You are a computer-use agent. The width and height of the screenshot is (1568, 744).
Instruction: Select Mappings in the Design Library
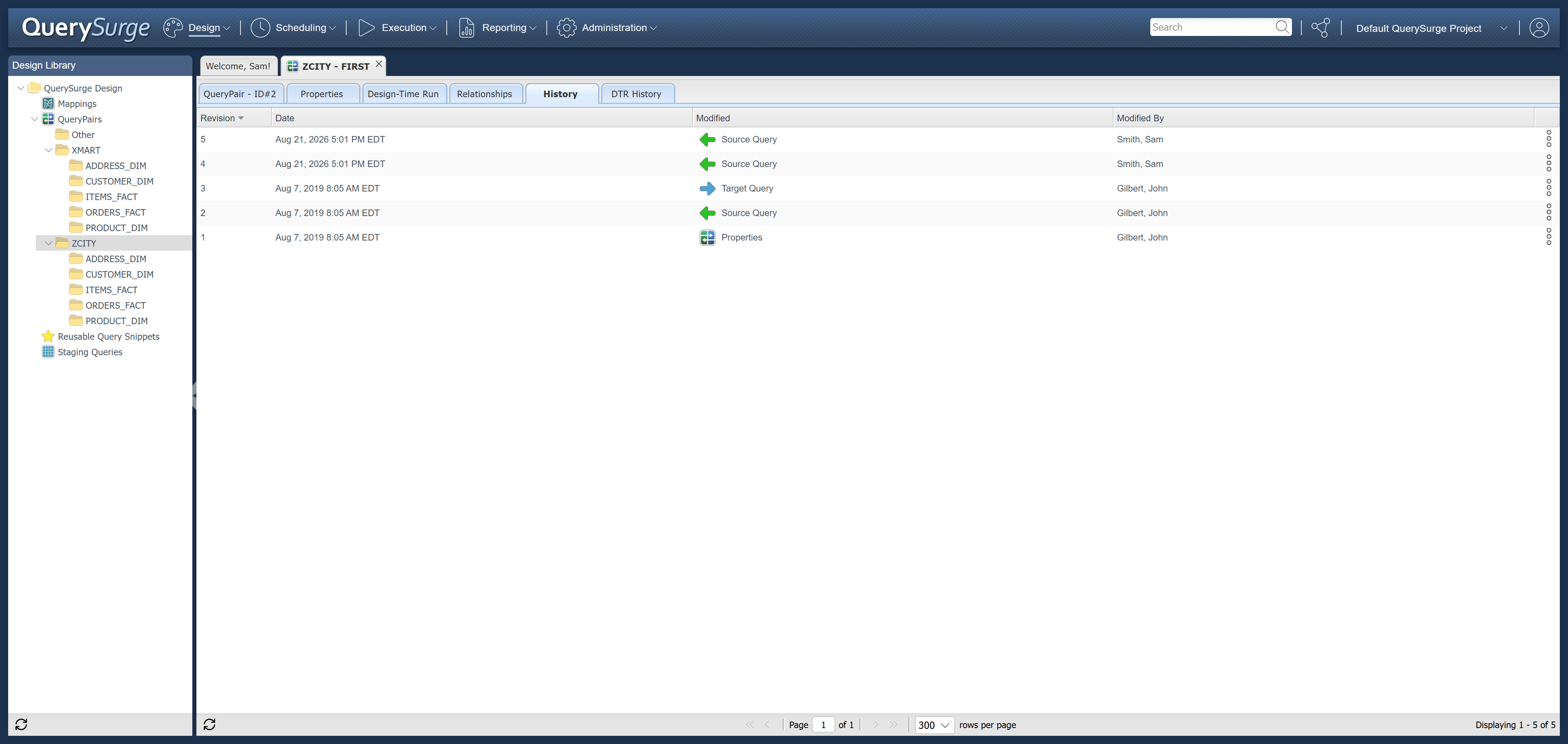click(77, 103)
